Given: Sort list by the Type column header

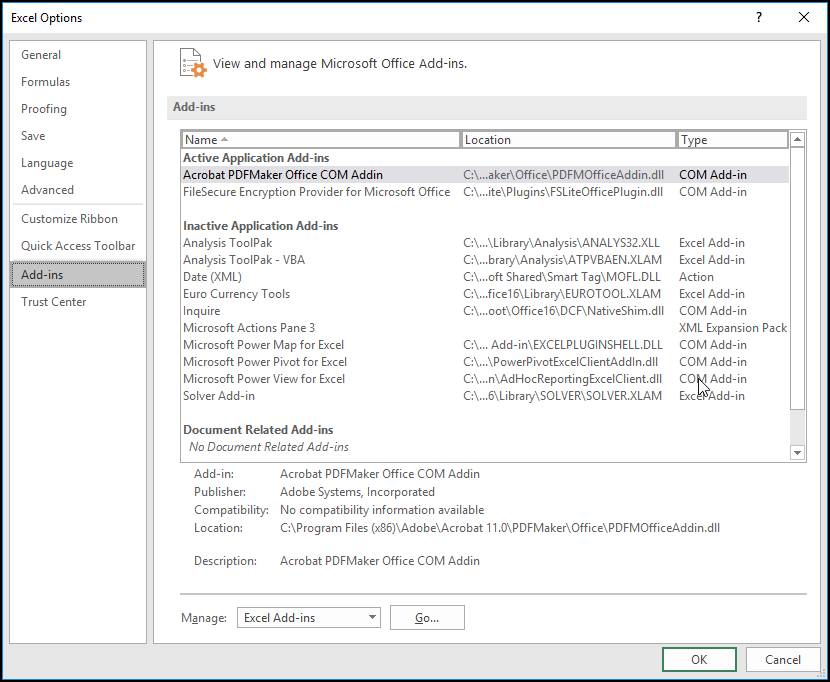Looking at the screenshot, I should (731, 140).
